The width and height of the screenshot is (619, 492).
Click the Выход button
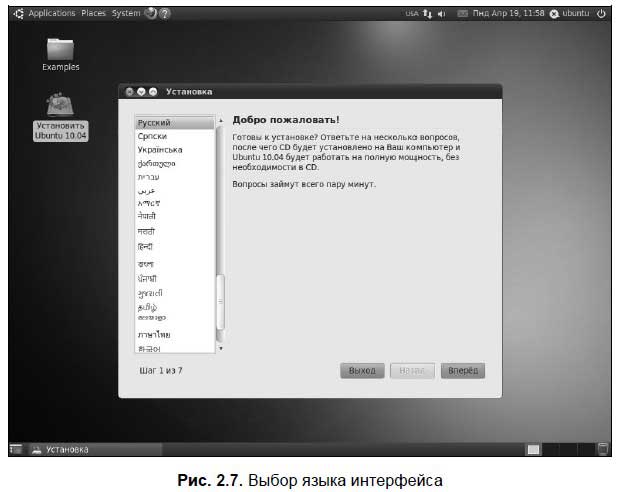click(x=361, y=370)
